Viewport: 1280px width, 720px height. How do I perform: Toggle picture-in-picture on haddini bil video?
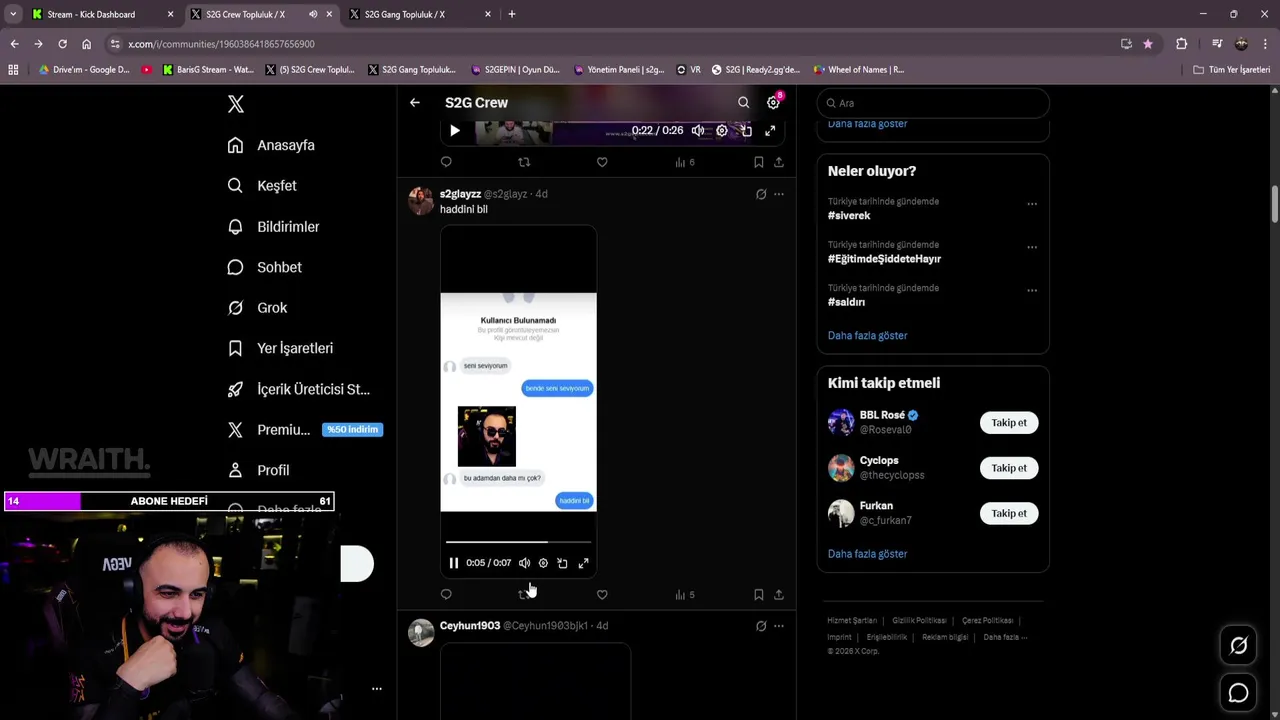click(x=562, y=563)
